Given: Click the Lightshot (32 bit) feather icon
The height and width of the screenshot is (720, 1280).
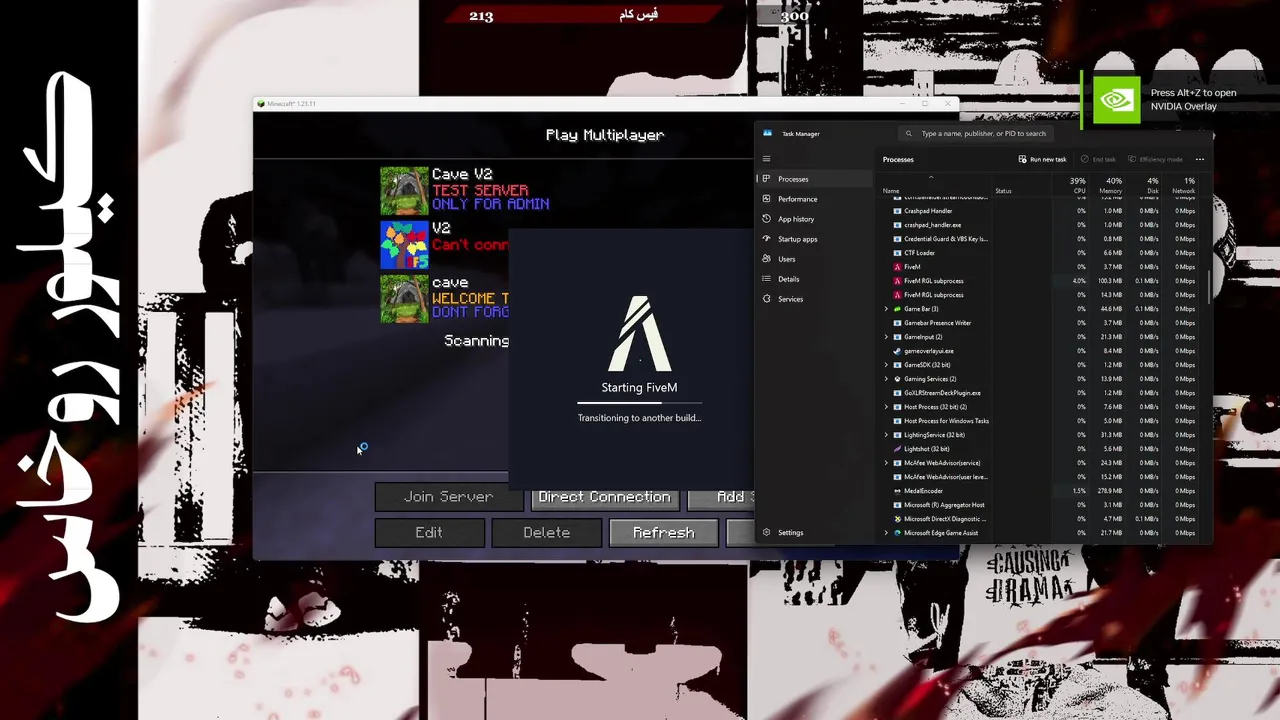Looking at the screenshot, I should pos(897,449).
